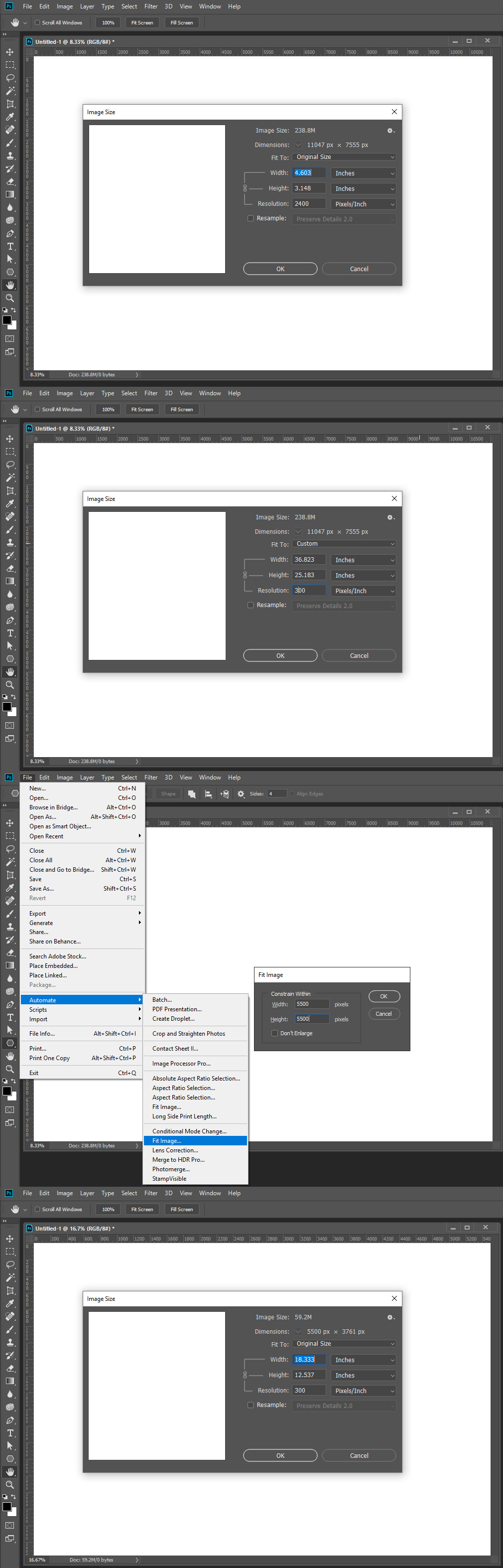The image size is (503, 1568).
Task: Open foreground color swatch in the 16.7% zoom window
Action: click(6, 1507)
